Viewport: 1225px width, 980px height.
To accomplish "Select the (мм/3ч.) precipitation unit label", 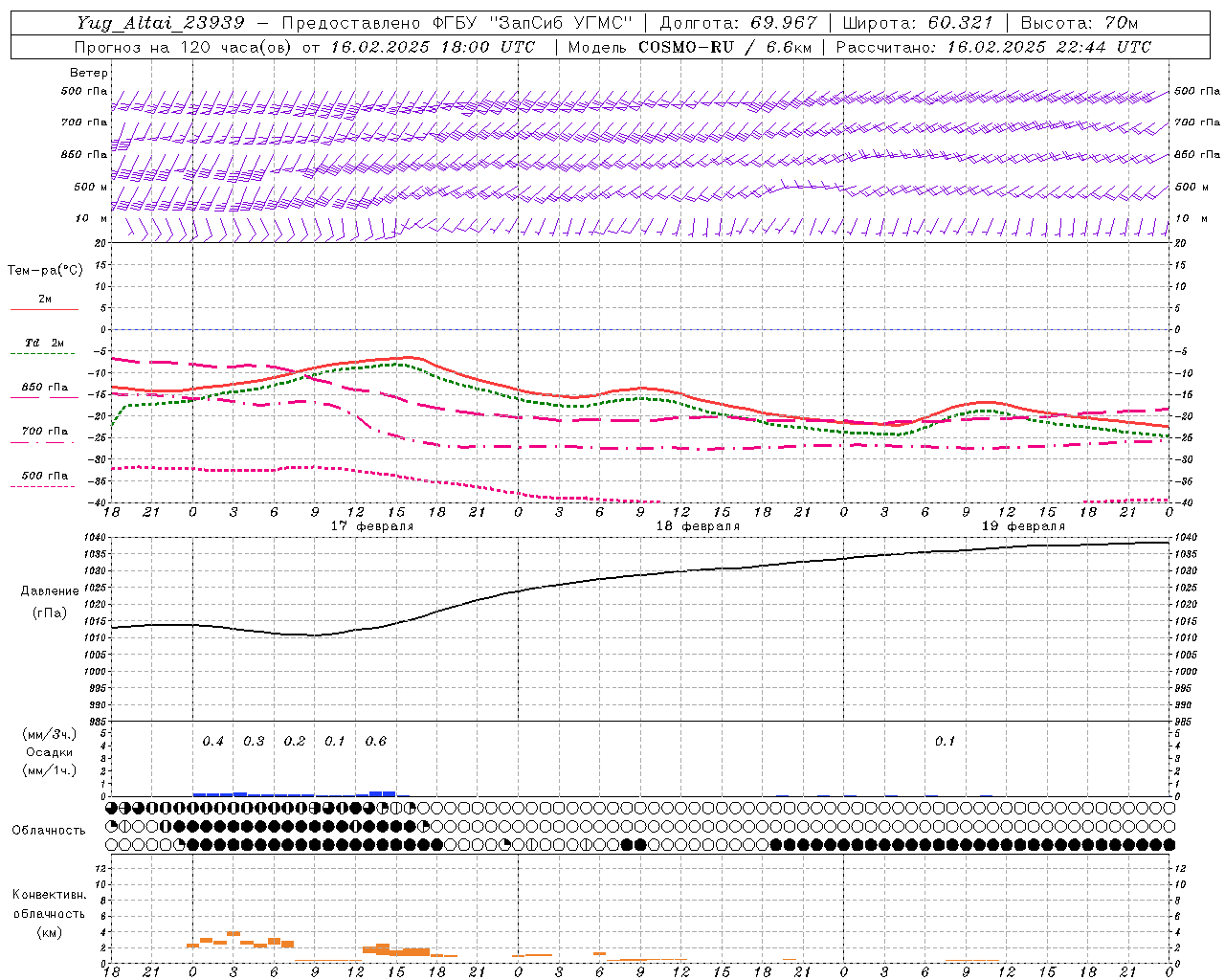I will (x=50, y=735).
